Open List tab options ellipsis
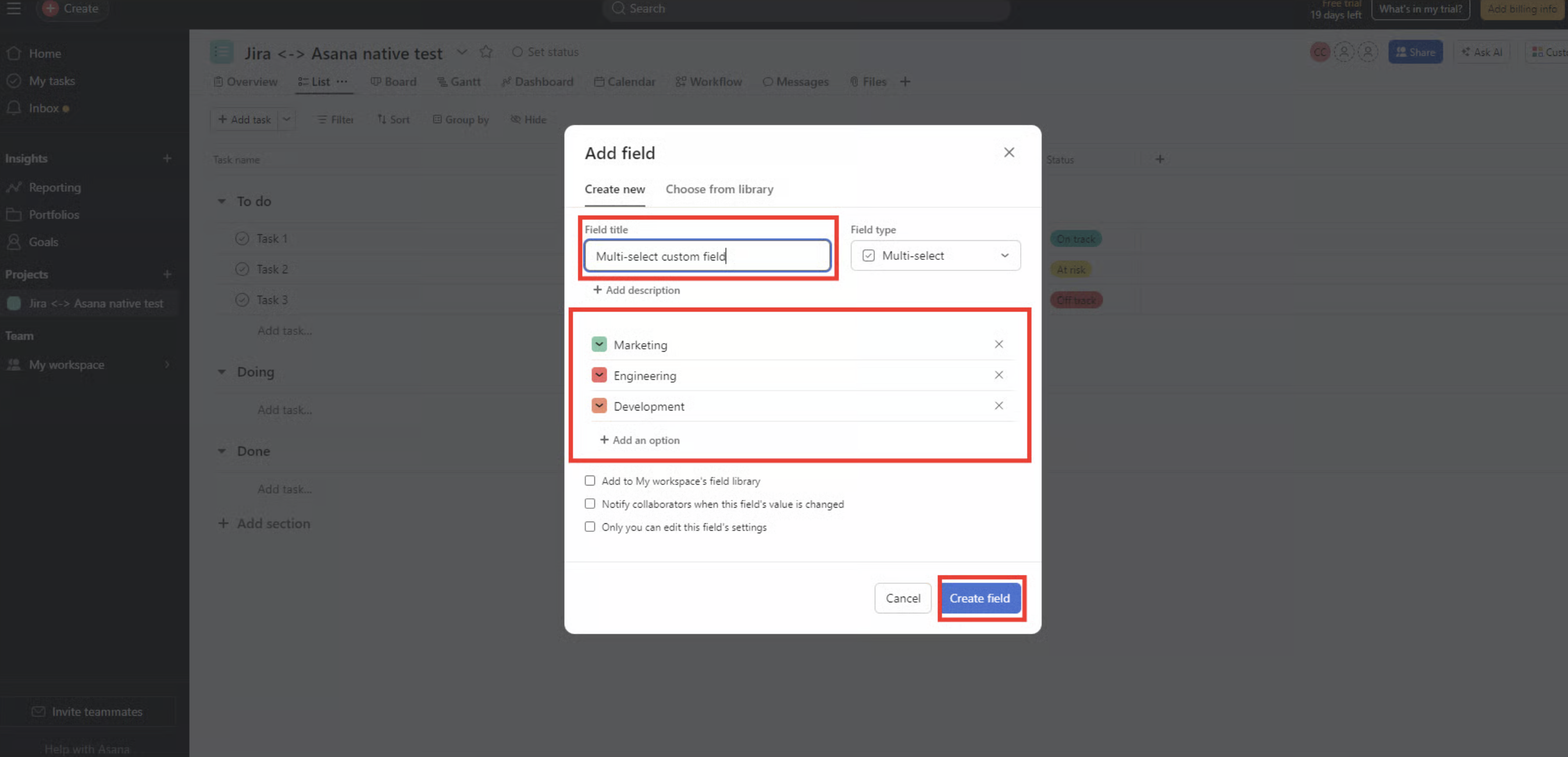1568x757 pixels. point(342,81)
